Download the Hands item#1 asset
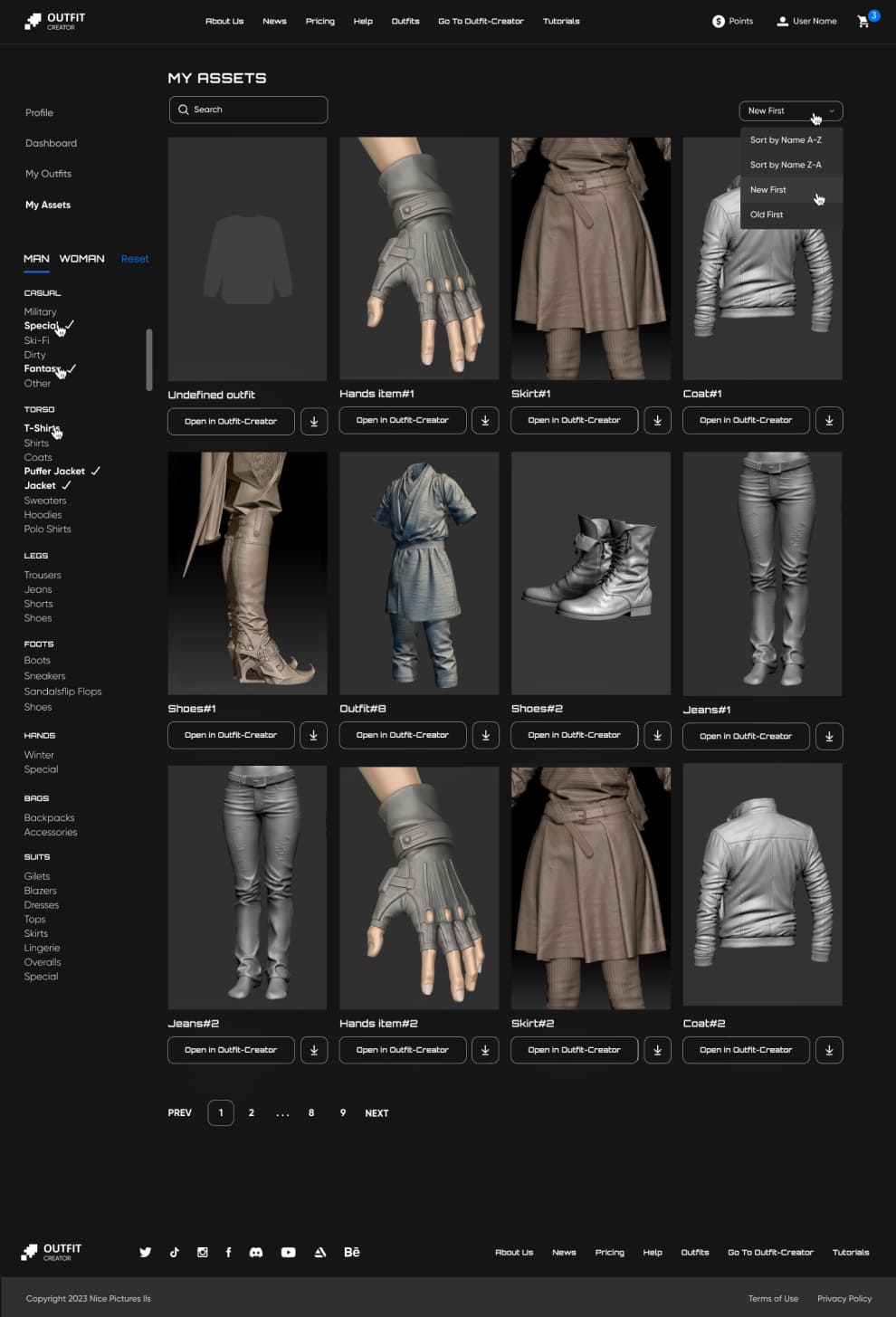The image size is (896, 1317). [485, 420]
